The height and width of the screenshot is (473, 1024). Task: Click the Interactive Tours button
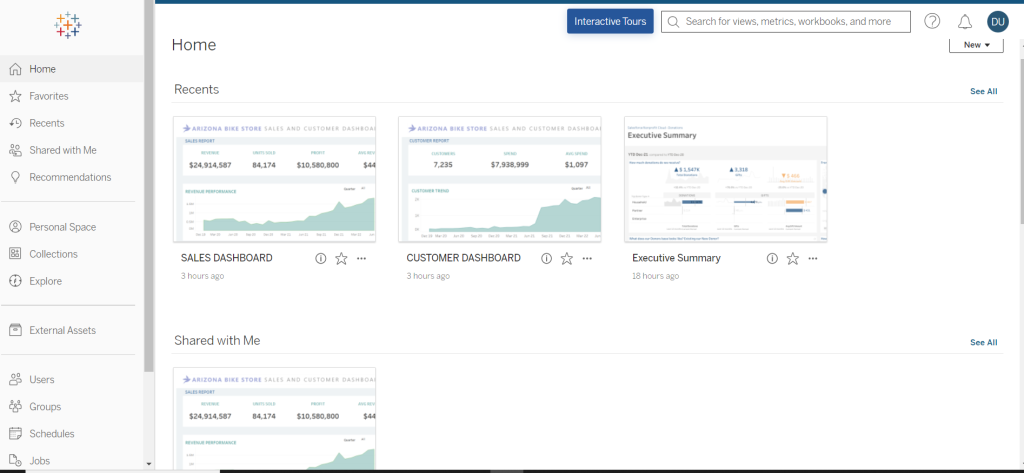[610, 21]
